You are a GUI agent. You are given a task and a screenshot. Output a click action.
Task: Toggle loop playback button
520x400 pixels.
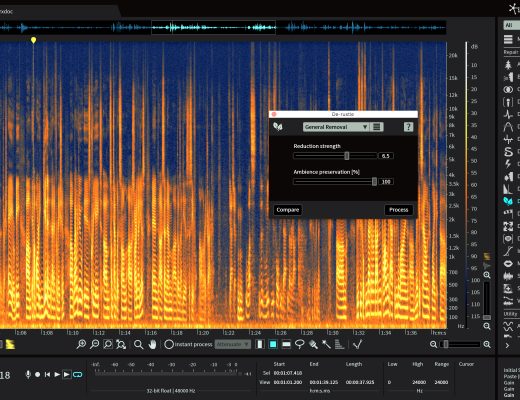coord(78,375)
